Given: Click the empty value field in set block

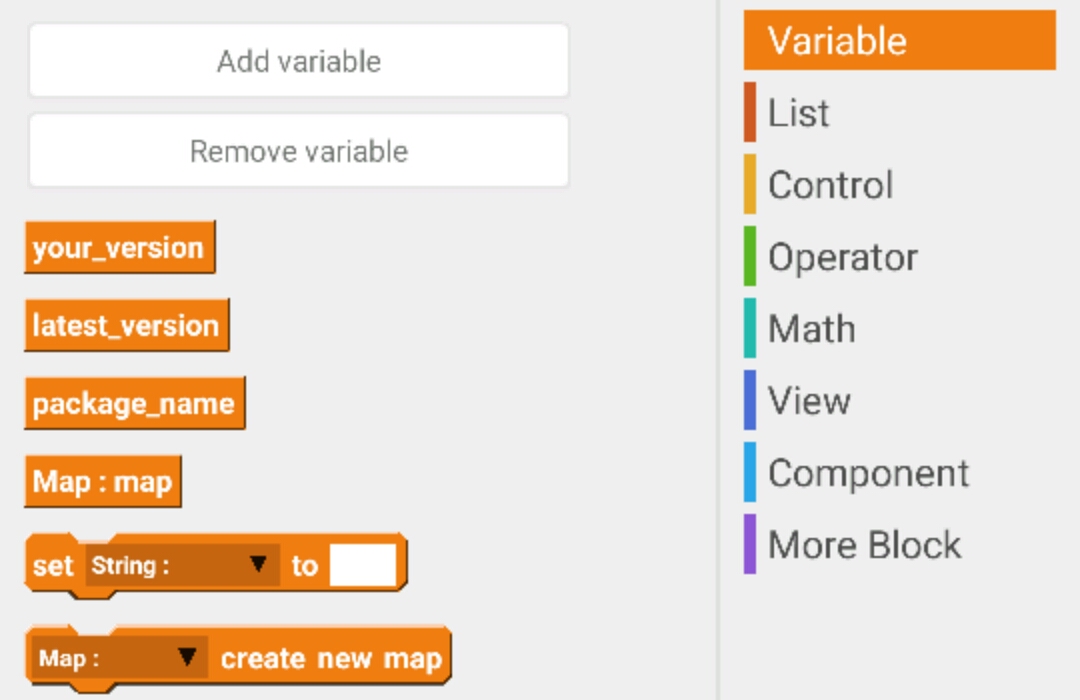Looking at the screenshot, I should pyautogui.click(x=362, y=566).
